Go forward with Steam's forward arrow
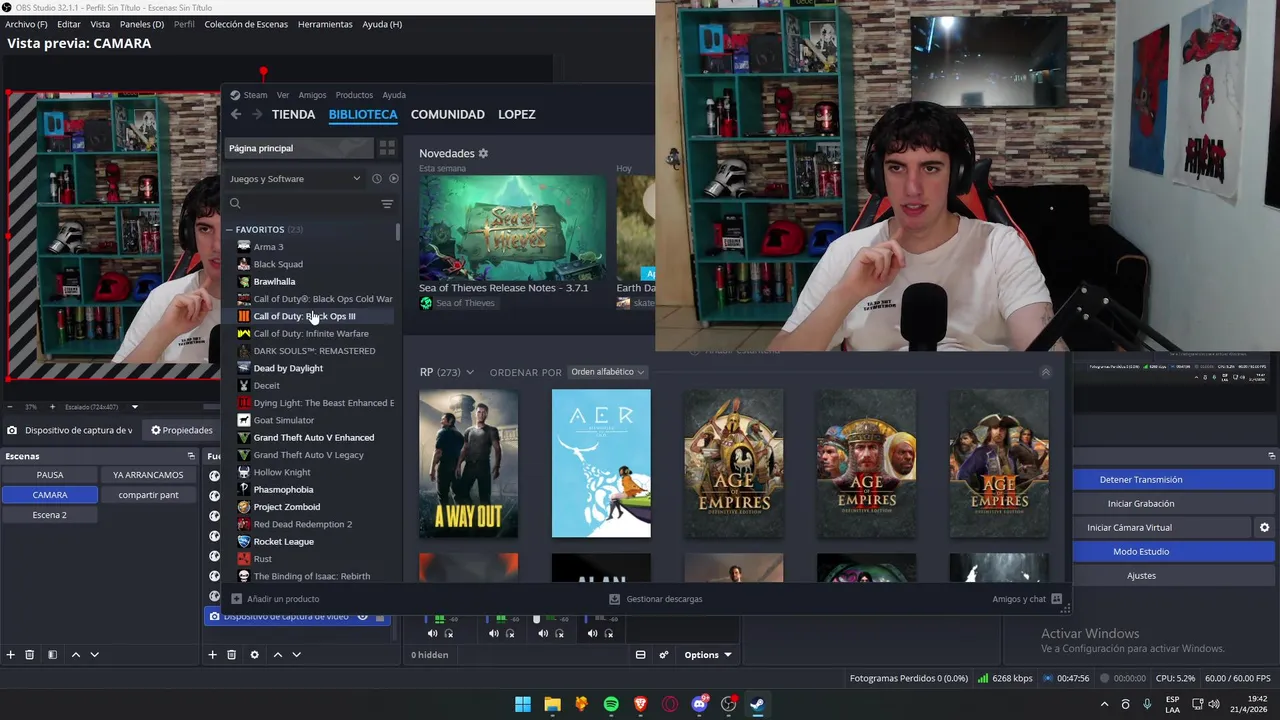 257,114
